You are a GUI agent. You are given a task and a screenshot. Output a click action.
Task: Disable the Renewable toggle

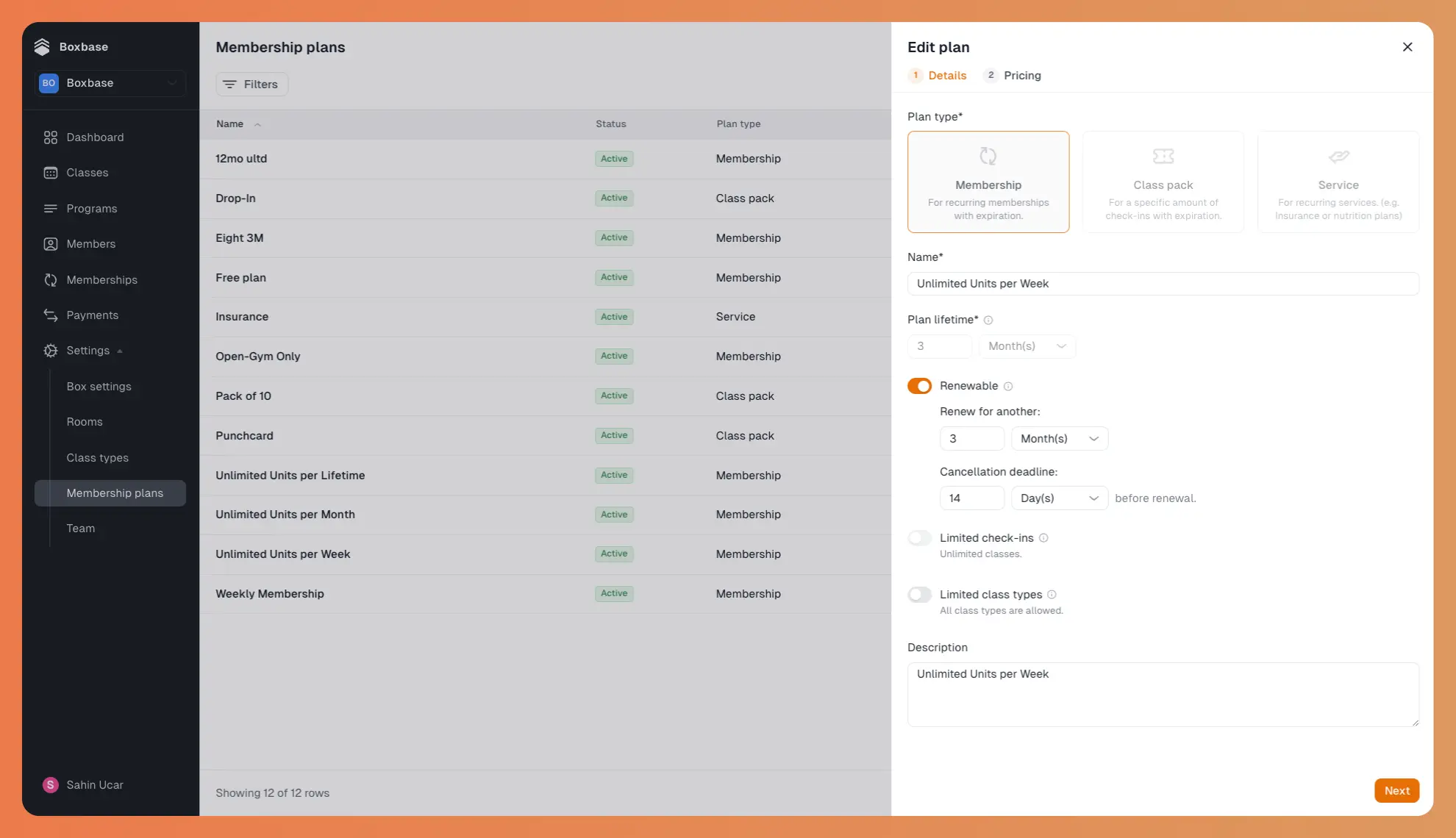[x=919, y=385]
